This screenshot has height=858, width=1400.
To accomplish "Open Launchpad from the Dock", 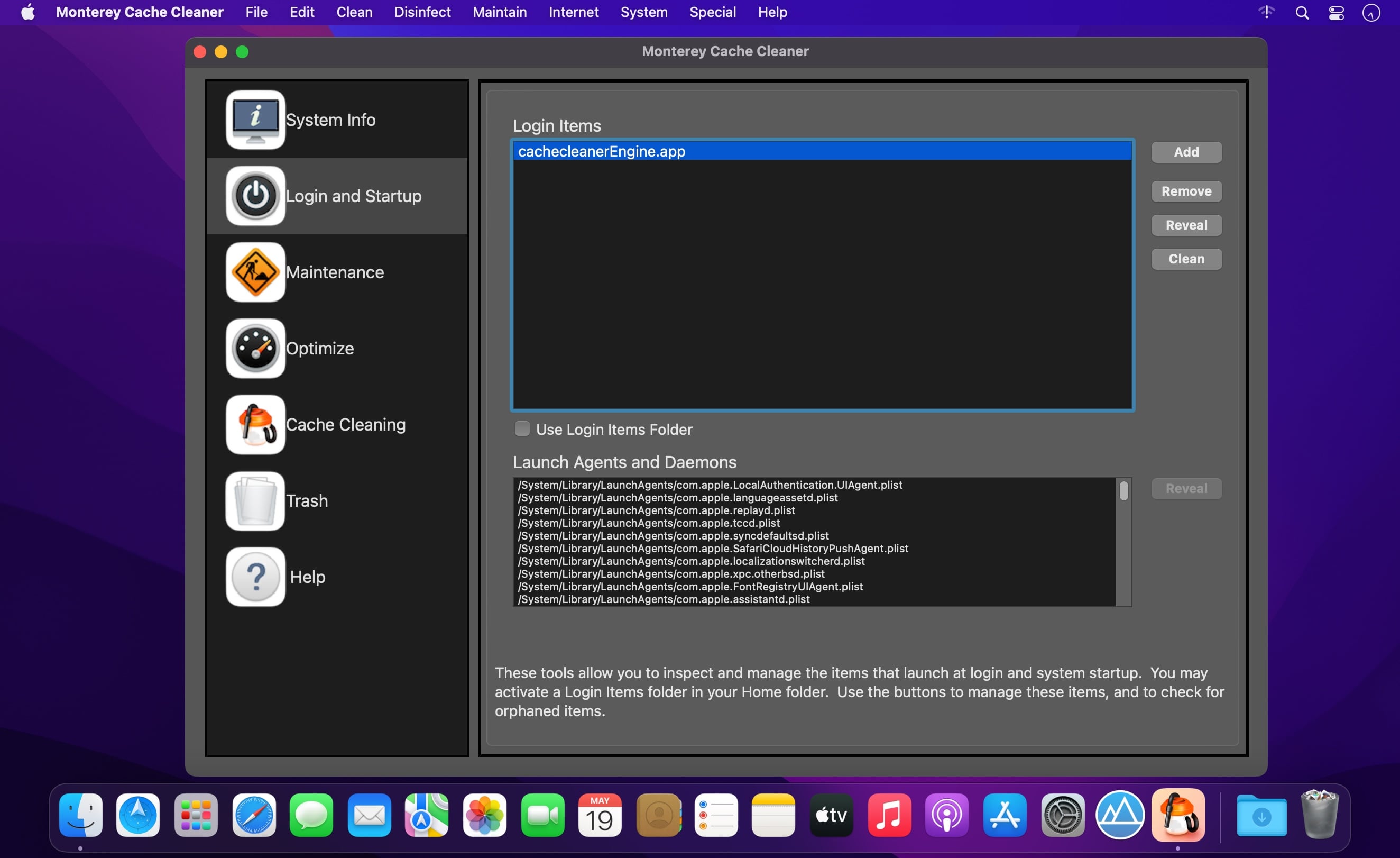I will pos(196,815).
